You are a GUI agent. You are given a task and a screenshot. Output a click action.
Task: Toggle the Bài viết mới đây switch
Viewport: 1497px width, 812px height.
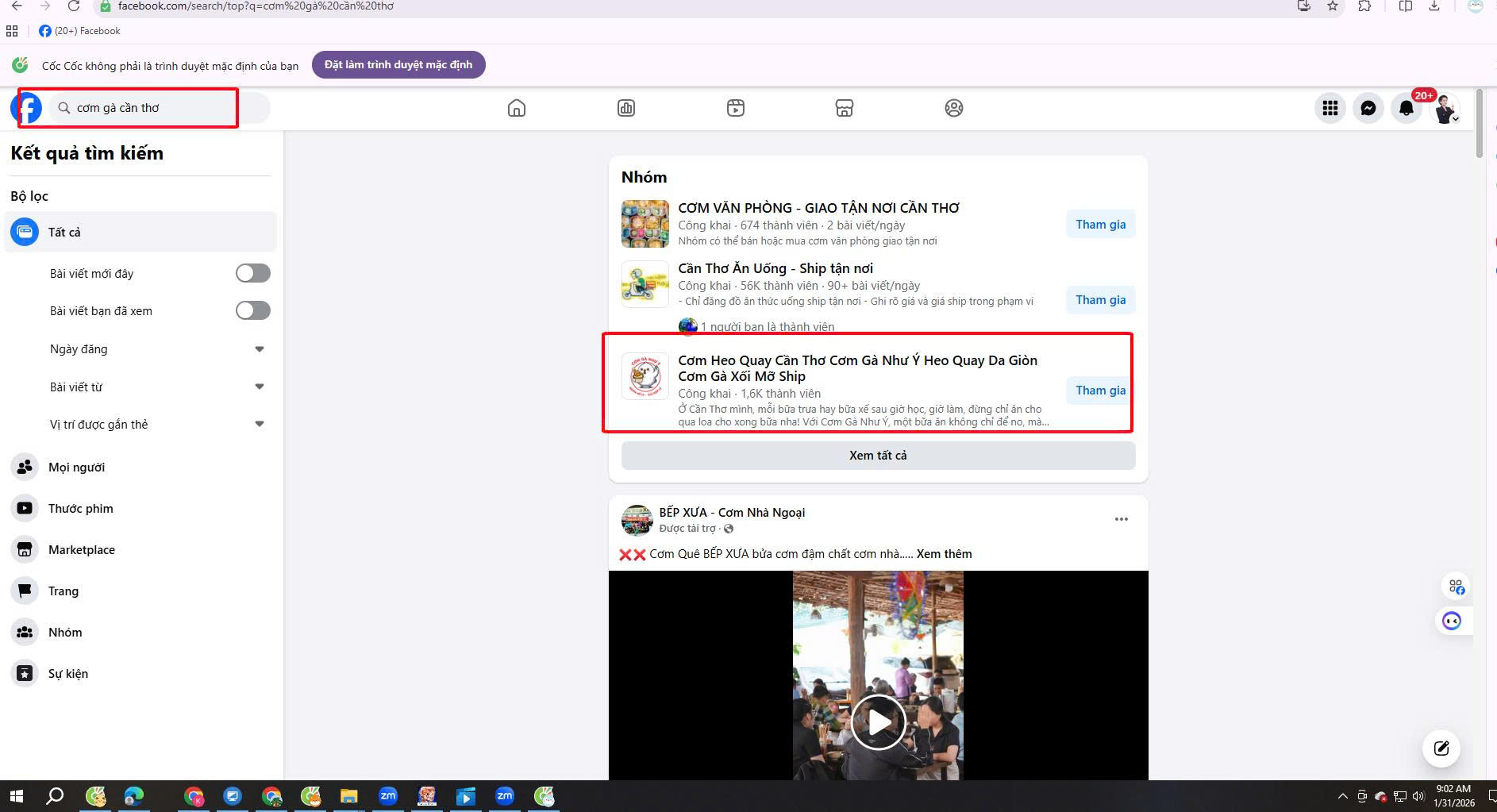[253, 273]
